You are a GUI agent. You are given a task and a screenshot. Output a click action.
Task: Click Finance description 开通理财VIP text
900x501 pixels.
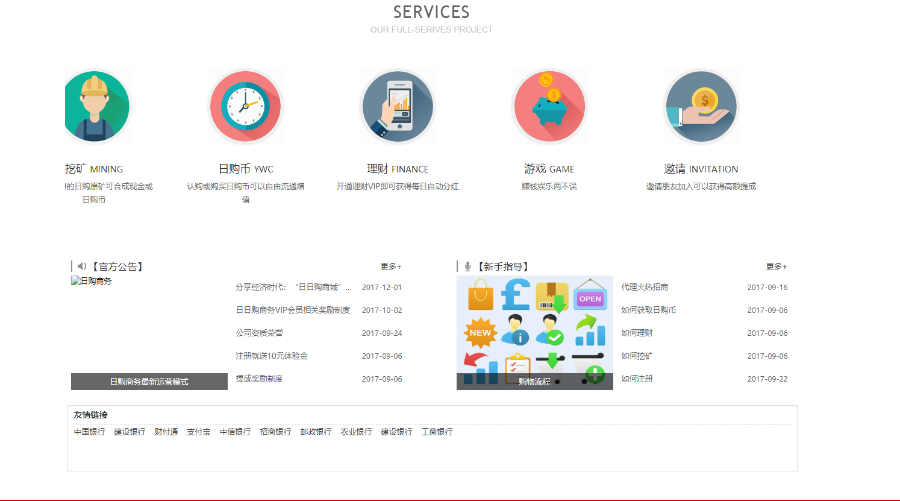pos(397,187)
